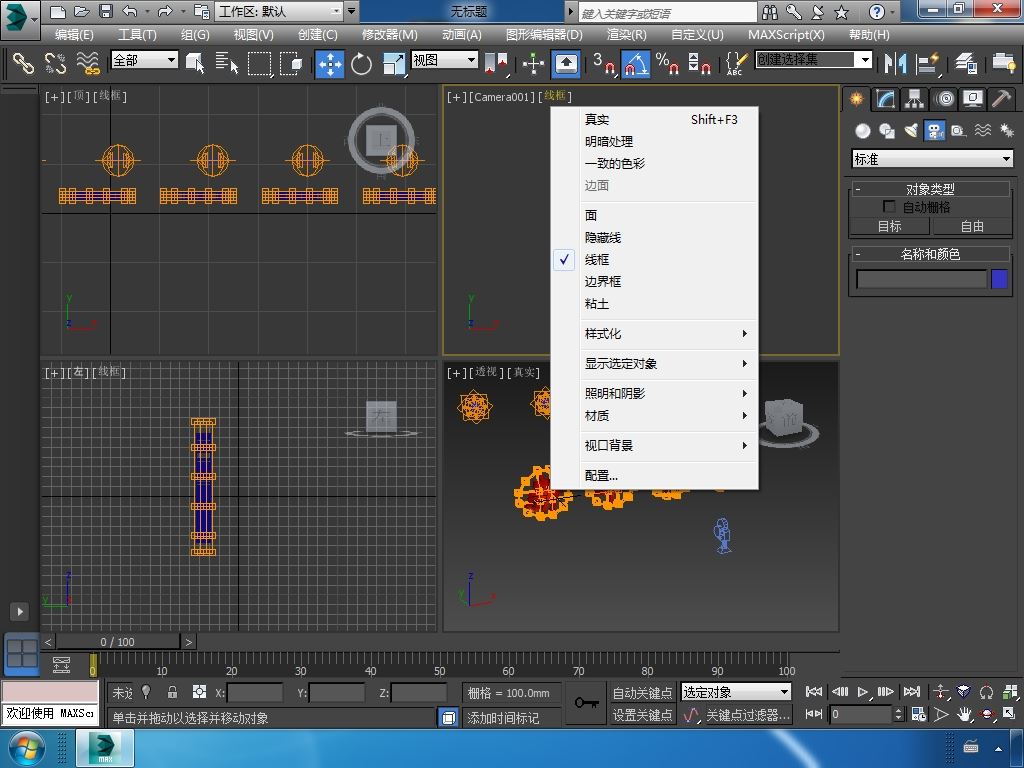Image resolution: width=1024 pixels, height=768 pixels.
Task: Click the Mirror tool icon
Action: pyautogui.click(x=896, y=64)
